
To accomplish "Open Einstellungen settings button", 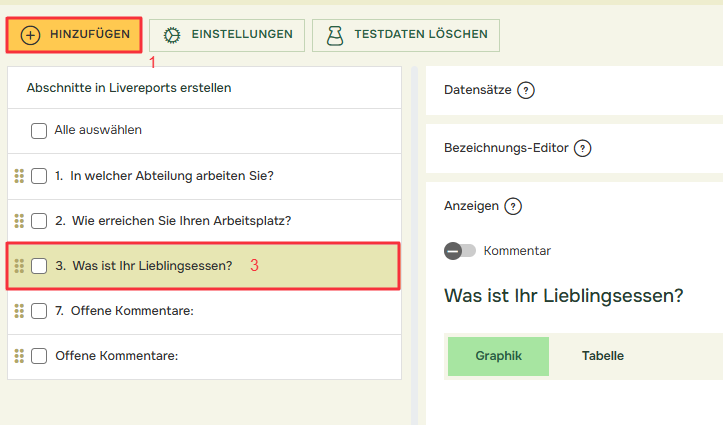I will point(228,35).
